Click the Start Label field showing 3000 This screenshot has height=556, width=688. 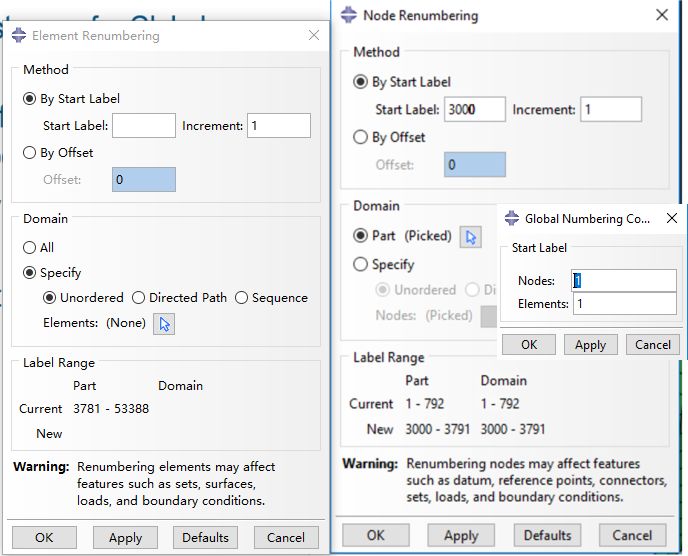(475, 109)
